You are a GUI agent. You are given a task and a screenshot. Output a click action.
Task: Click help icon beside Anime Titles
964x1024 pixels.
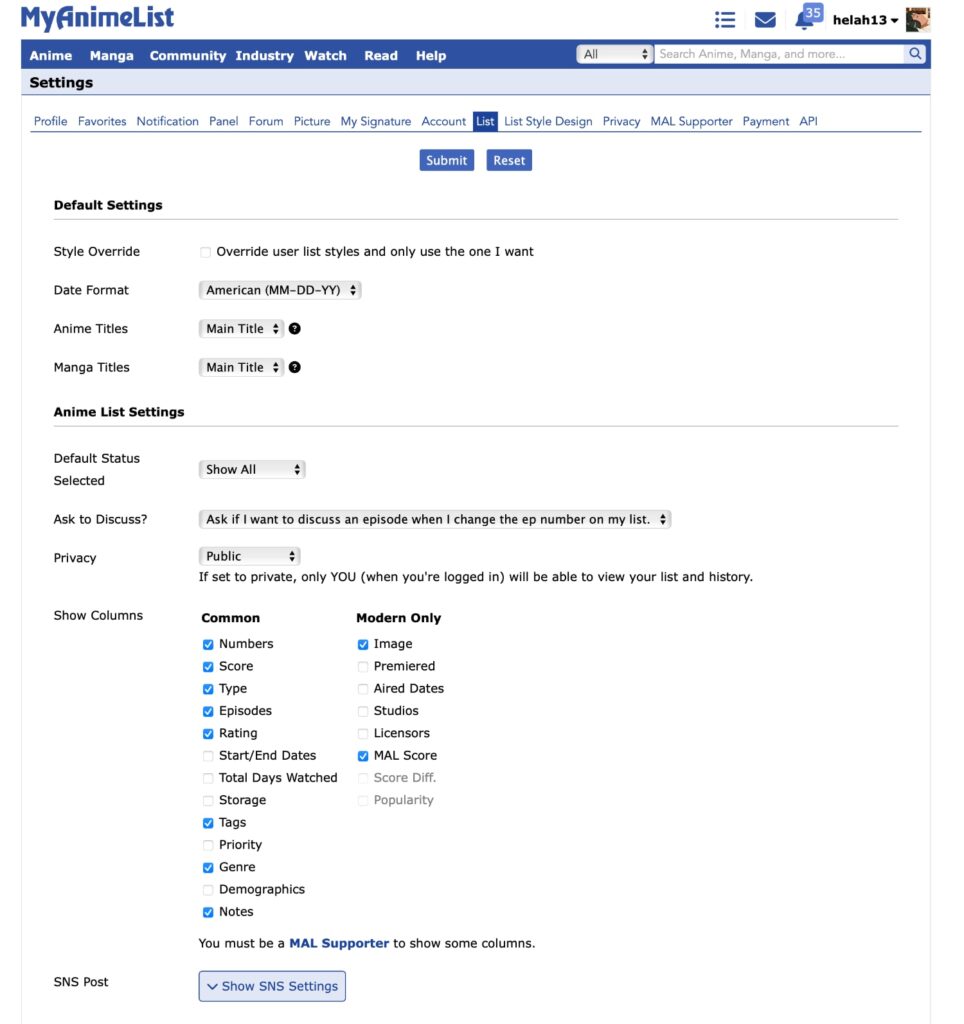click(295, 329)
